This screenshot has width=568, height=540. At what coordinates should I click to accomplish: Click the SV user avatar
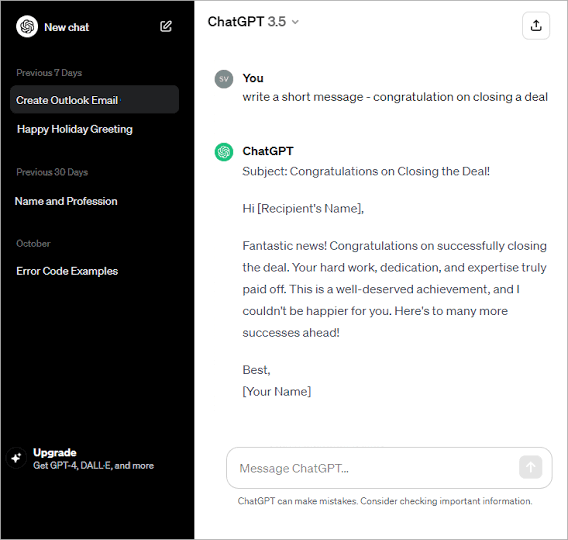pos(224,79)
